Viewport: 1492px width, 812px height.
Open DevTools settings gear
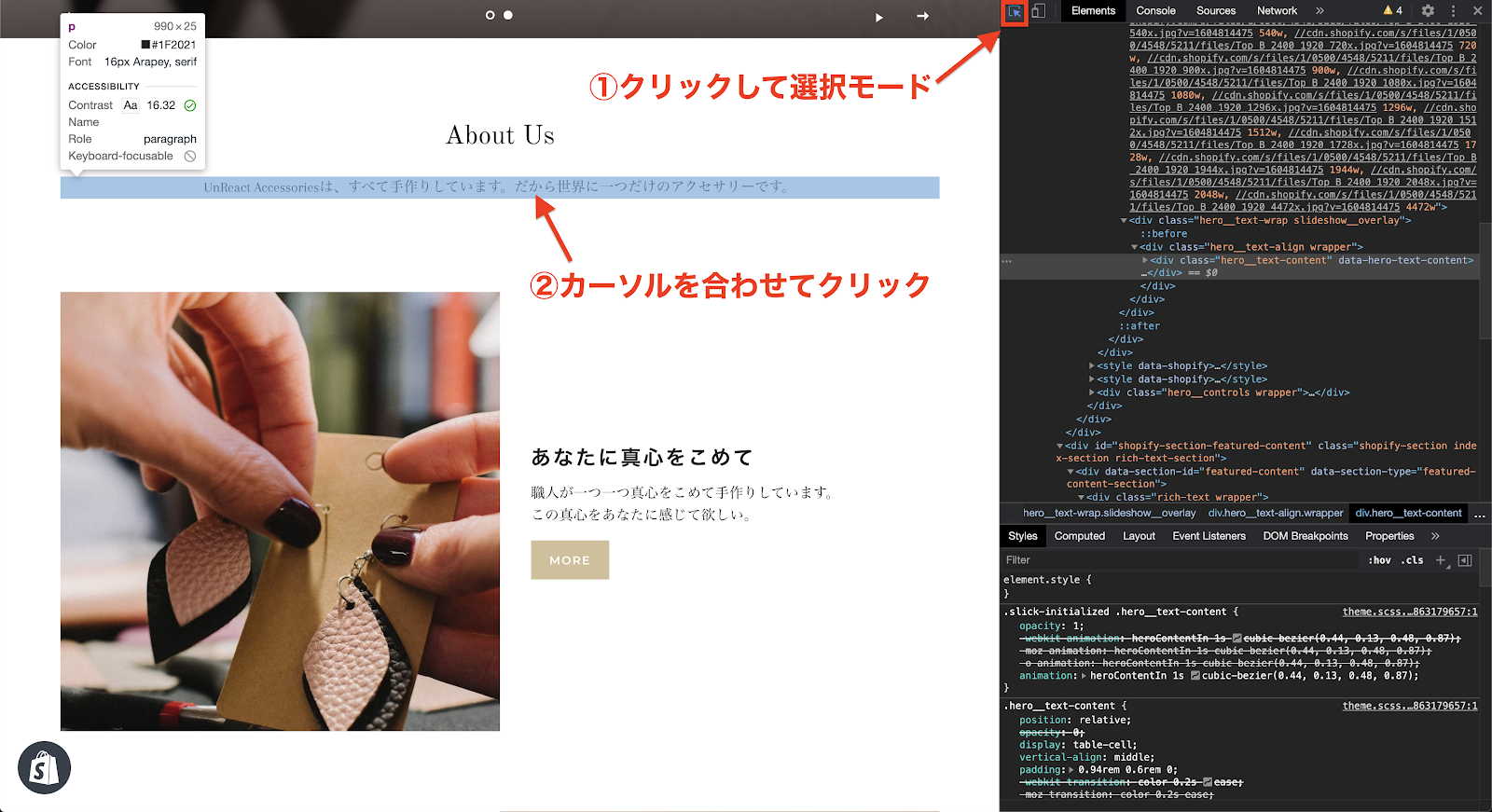point(1428,11)
